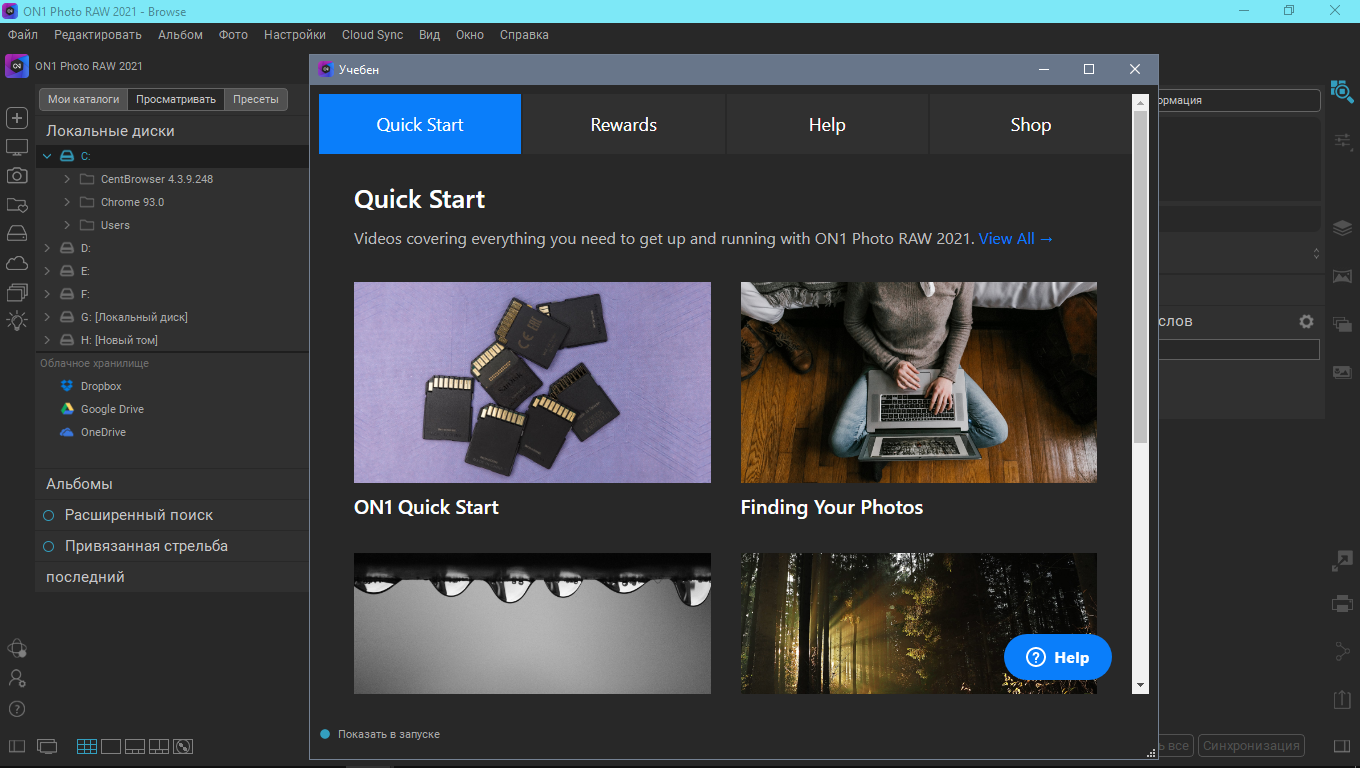
Task: Open the 'Альбом' menu
Action: pos(180,35)
